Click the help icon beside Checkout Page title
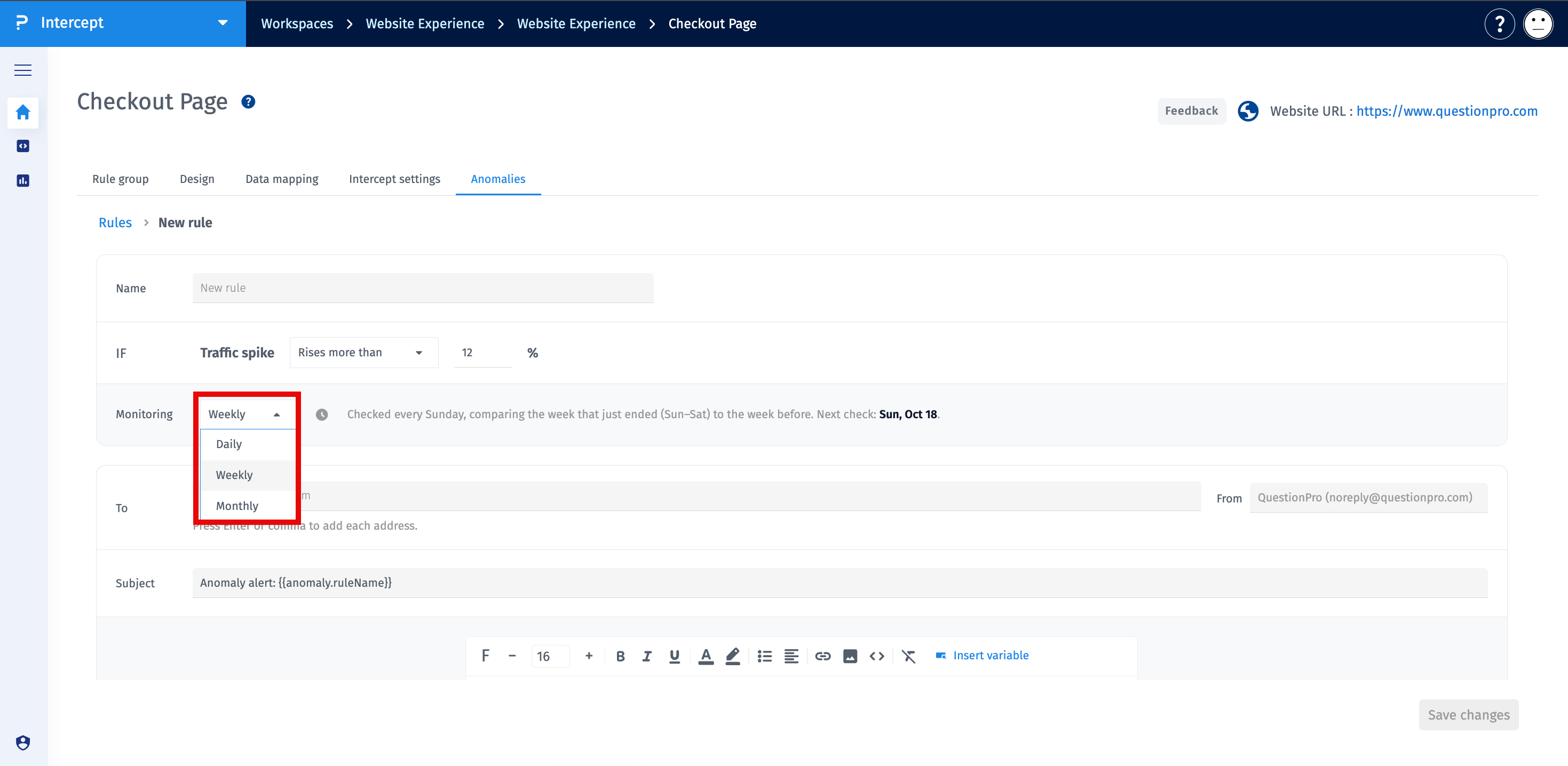The width and height of the screenshot is (1568, 766). (x=248, y=101)
